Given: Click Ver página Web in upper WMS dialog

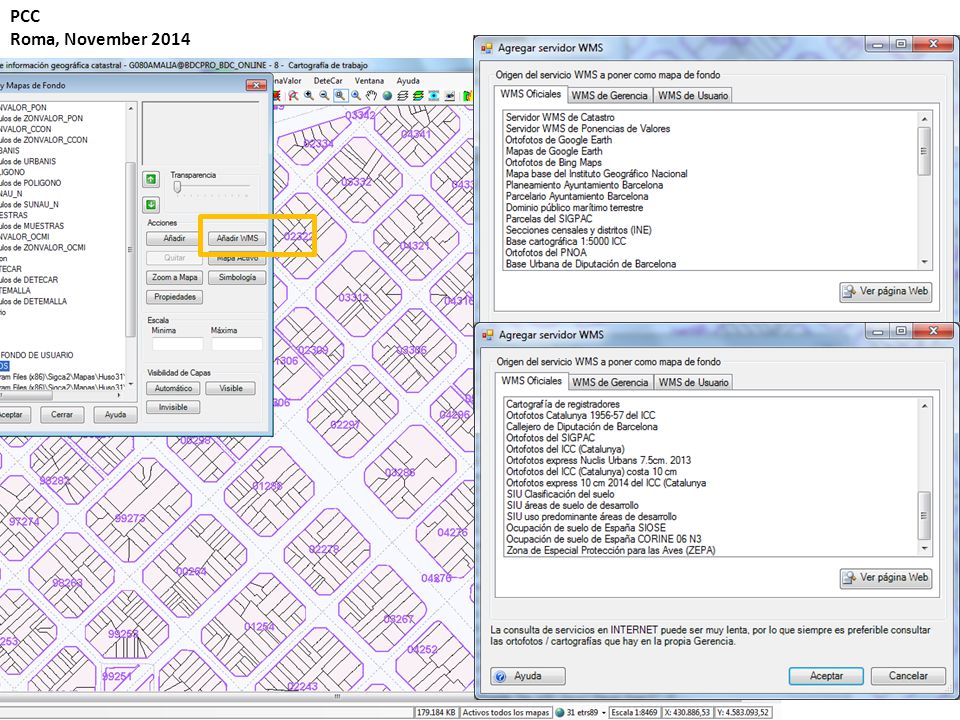Looking at the screenshot, I should click(x=886, y=291).
